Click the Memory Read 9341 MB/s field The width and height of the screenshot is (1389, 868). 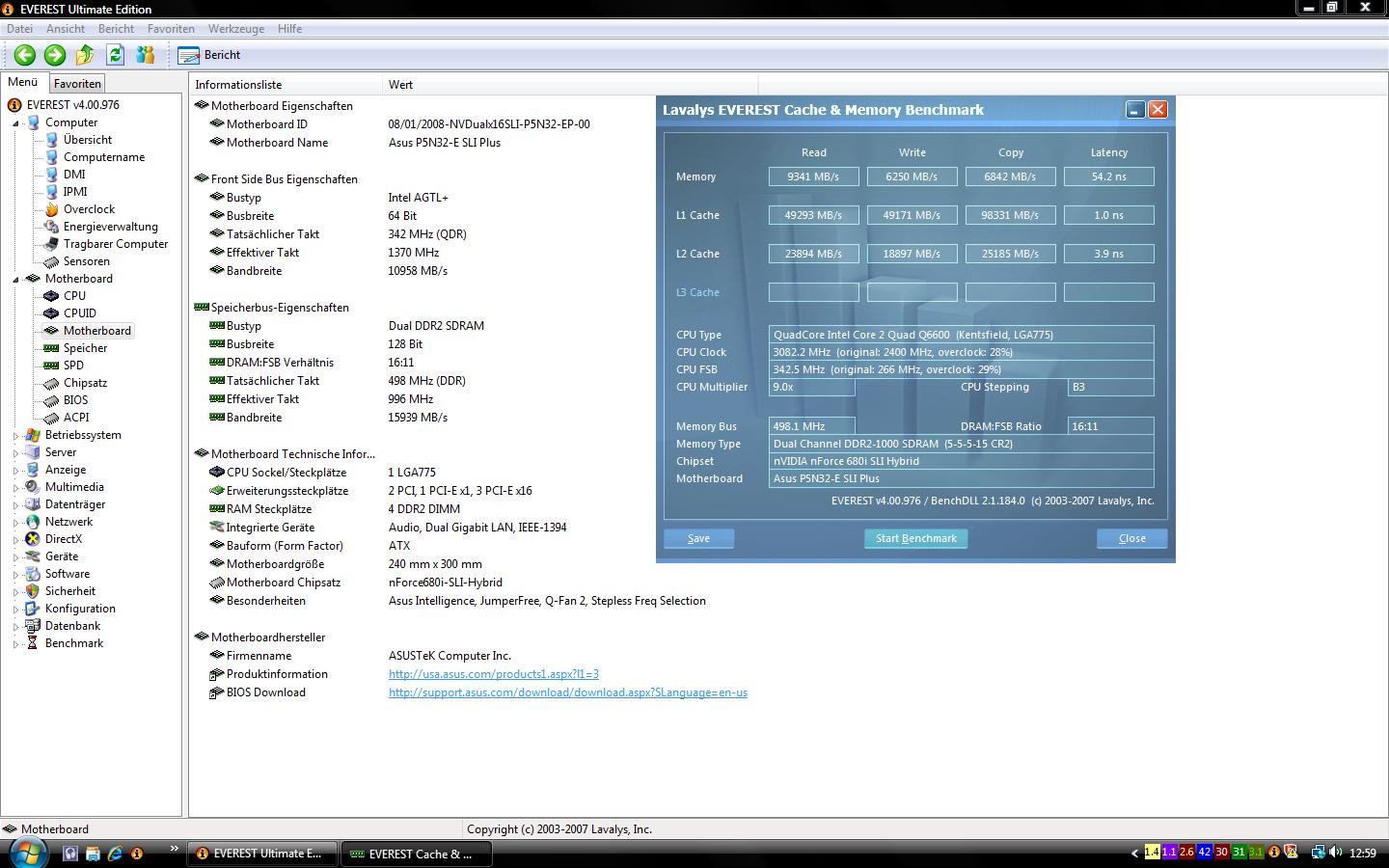pos(813,176)
